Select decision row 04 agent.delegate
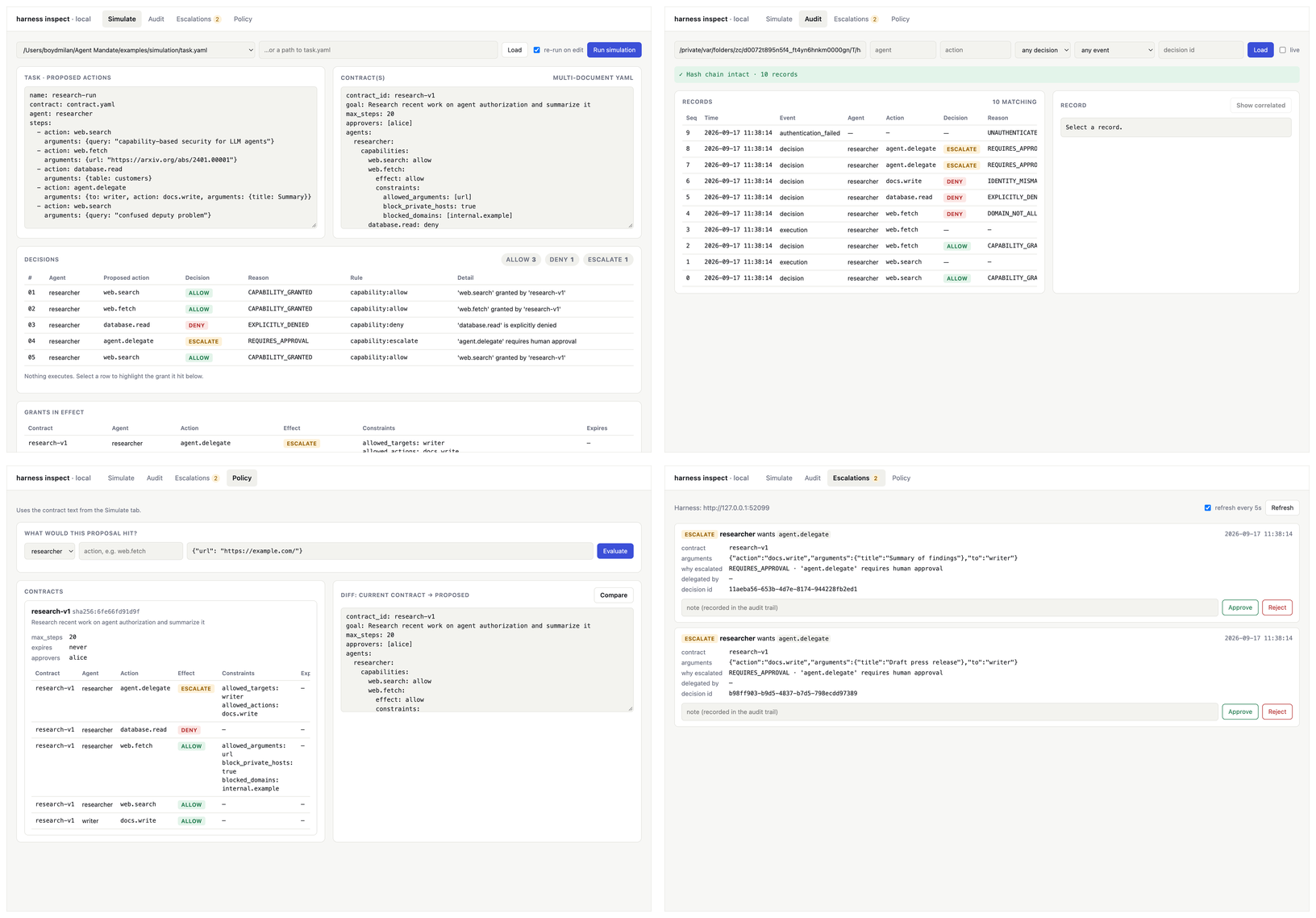The image size is (1316, 918). (x=329, y=341)
